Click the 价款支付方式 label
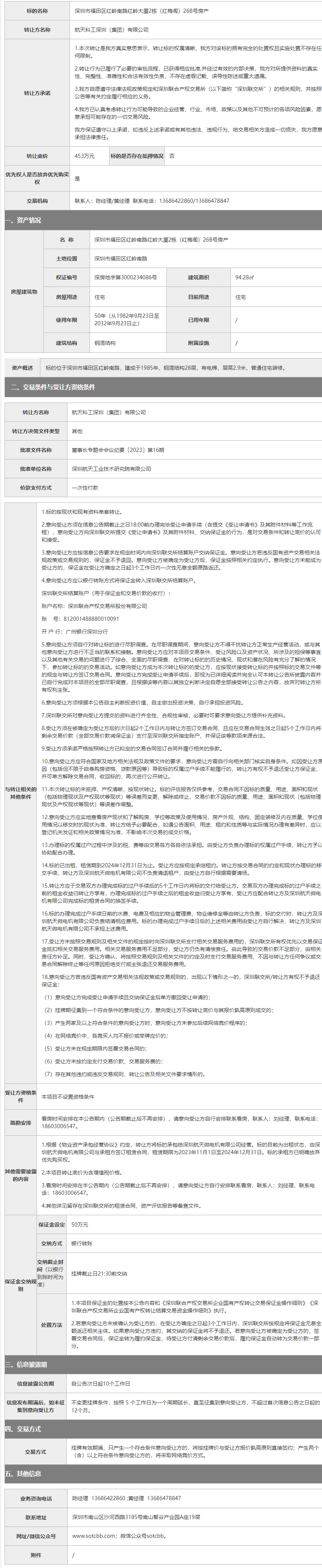Image resolution: width=322 pixels, height=1568 pixels. [x=36, y=488]
